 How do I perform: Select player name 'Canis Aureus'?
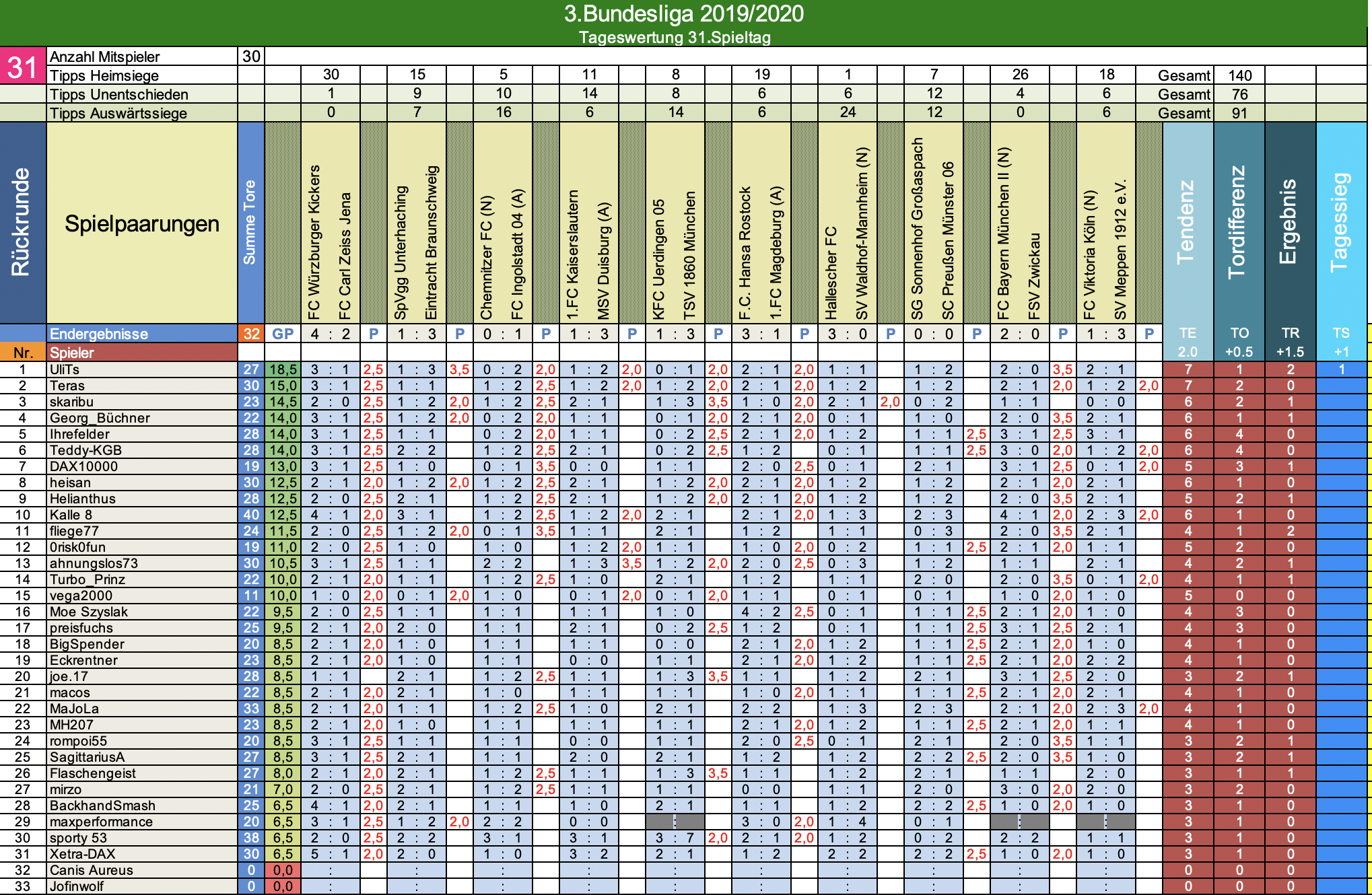click(x=92, y=870)
